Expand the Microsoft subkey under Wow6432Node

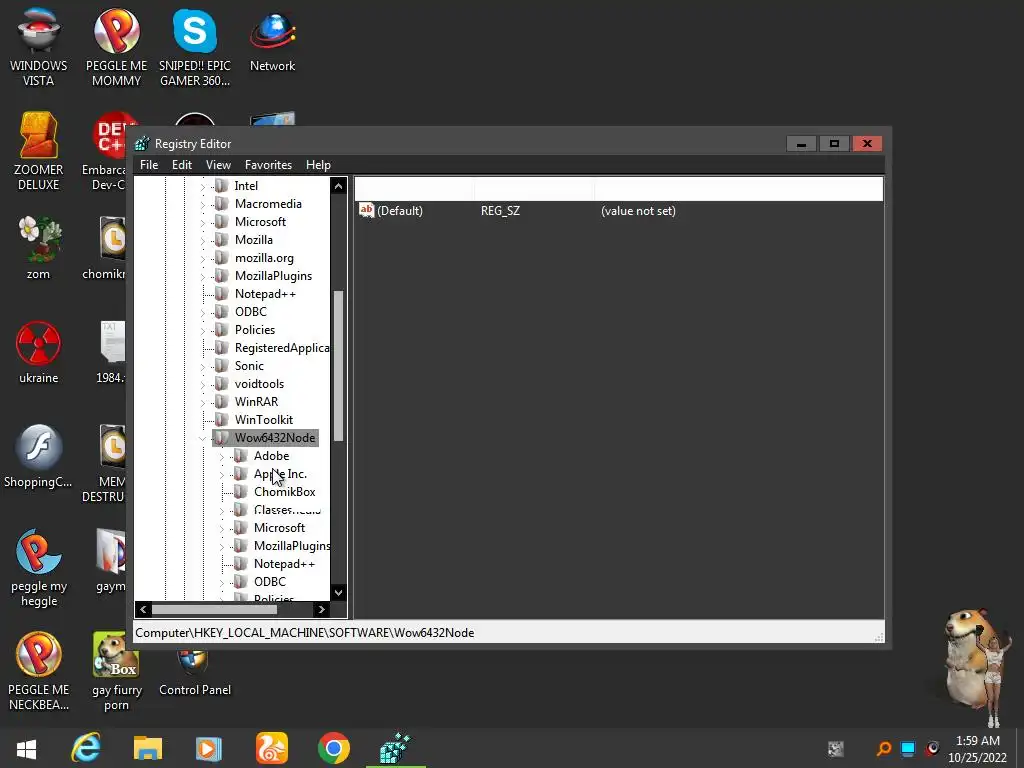(221, 528)
